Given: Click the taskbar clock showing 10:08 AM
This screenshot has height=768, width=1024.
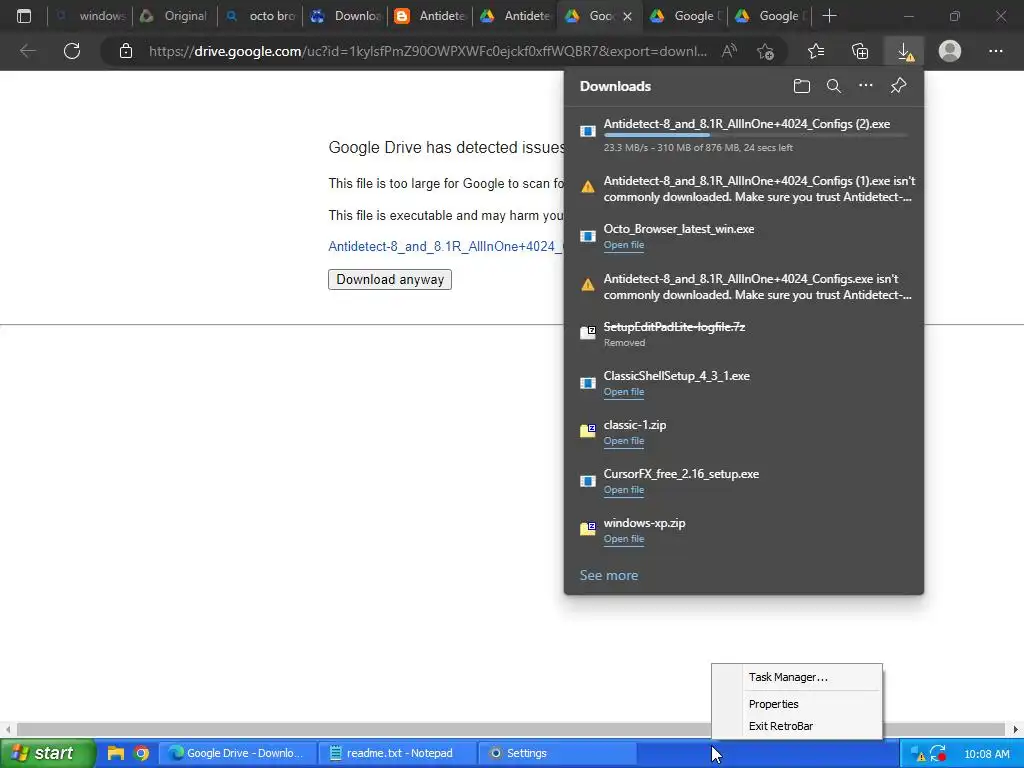Looking at the screenshot, I should pos(987,754).
